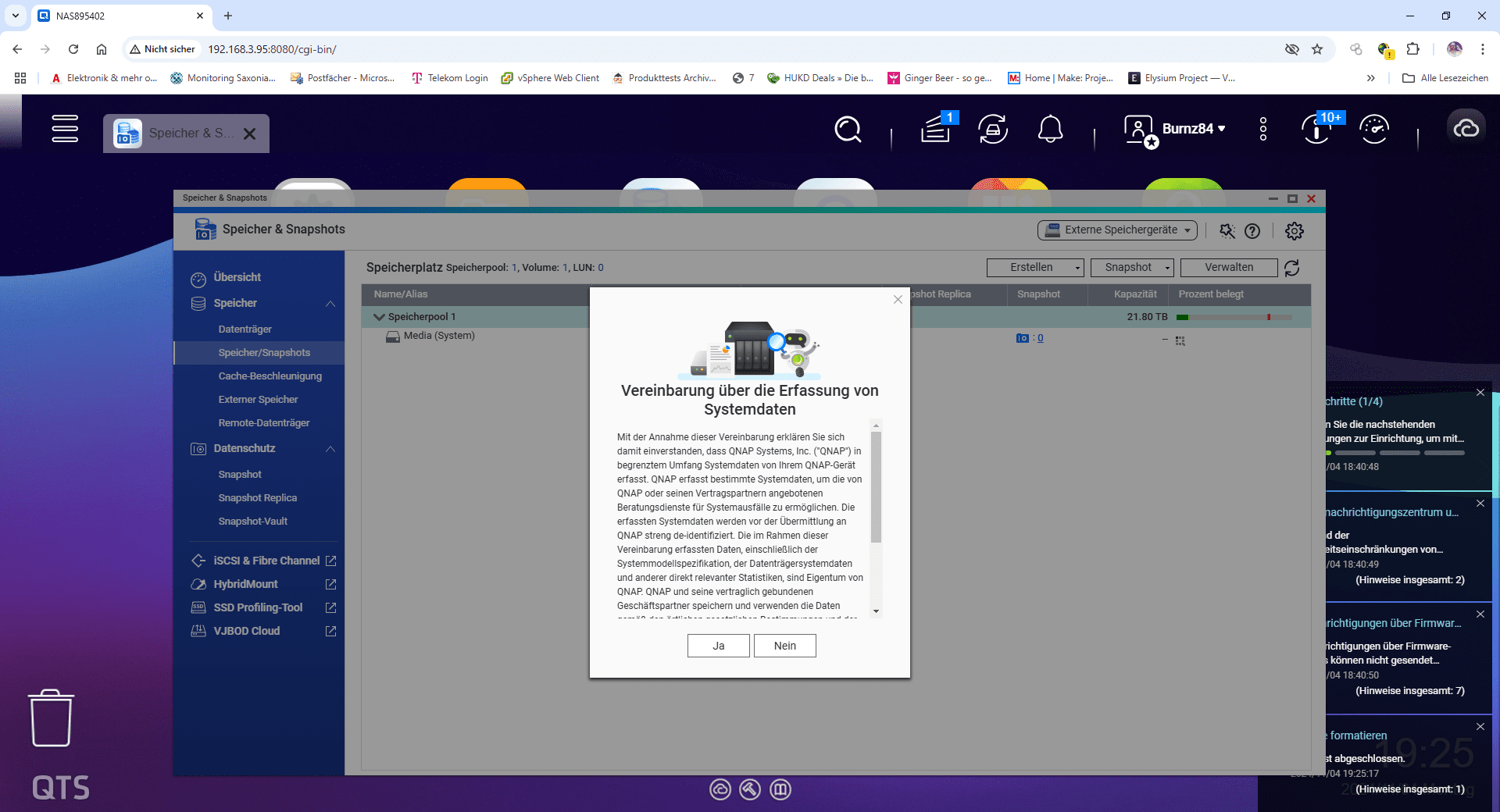Open the HybridMount external link icon

[x=330, y=584]
